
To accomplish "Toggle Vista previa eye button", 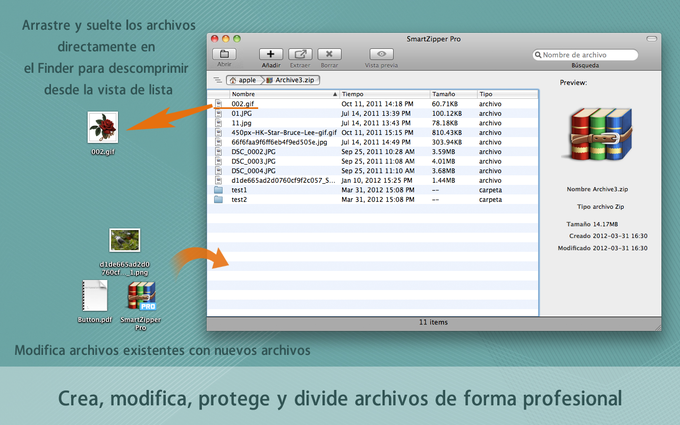I will (x=381, y=54).
